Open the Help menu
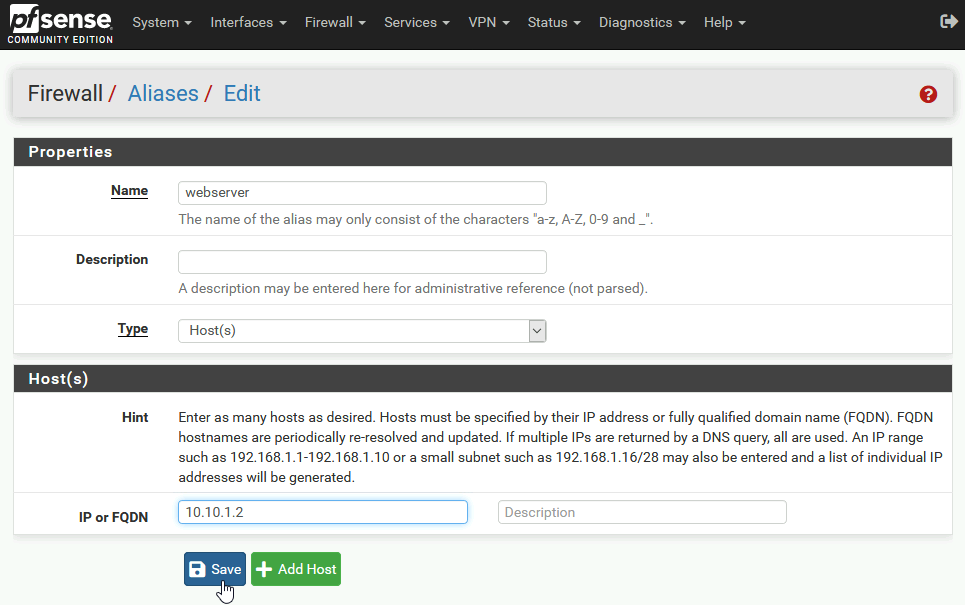 tap(724, 23)
